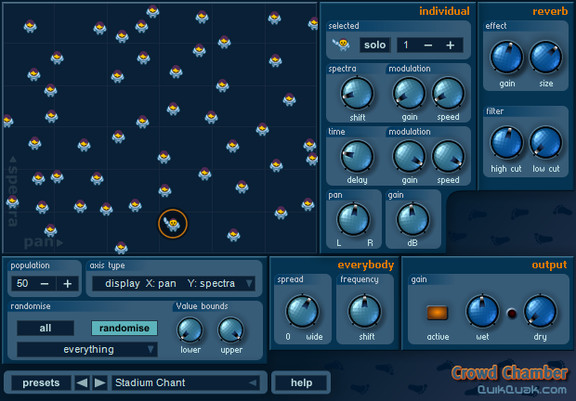Open the 'everything' randomise target dropdown
Image resolution: width=576 pixels, height=401 pixels.
coord(87,350)
